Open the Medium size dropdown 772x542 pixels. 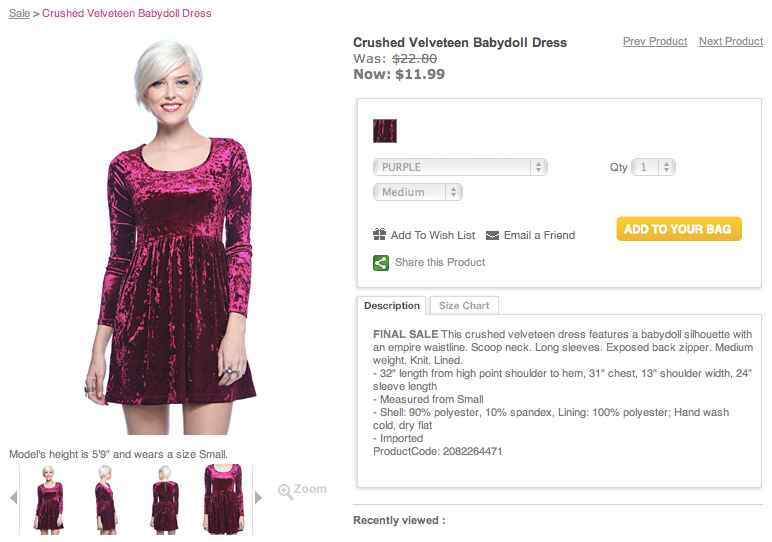pyautogui.click(x=418, y=192)
